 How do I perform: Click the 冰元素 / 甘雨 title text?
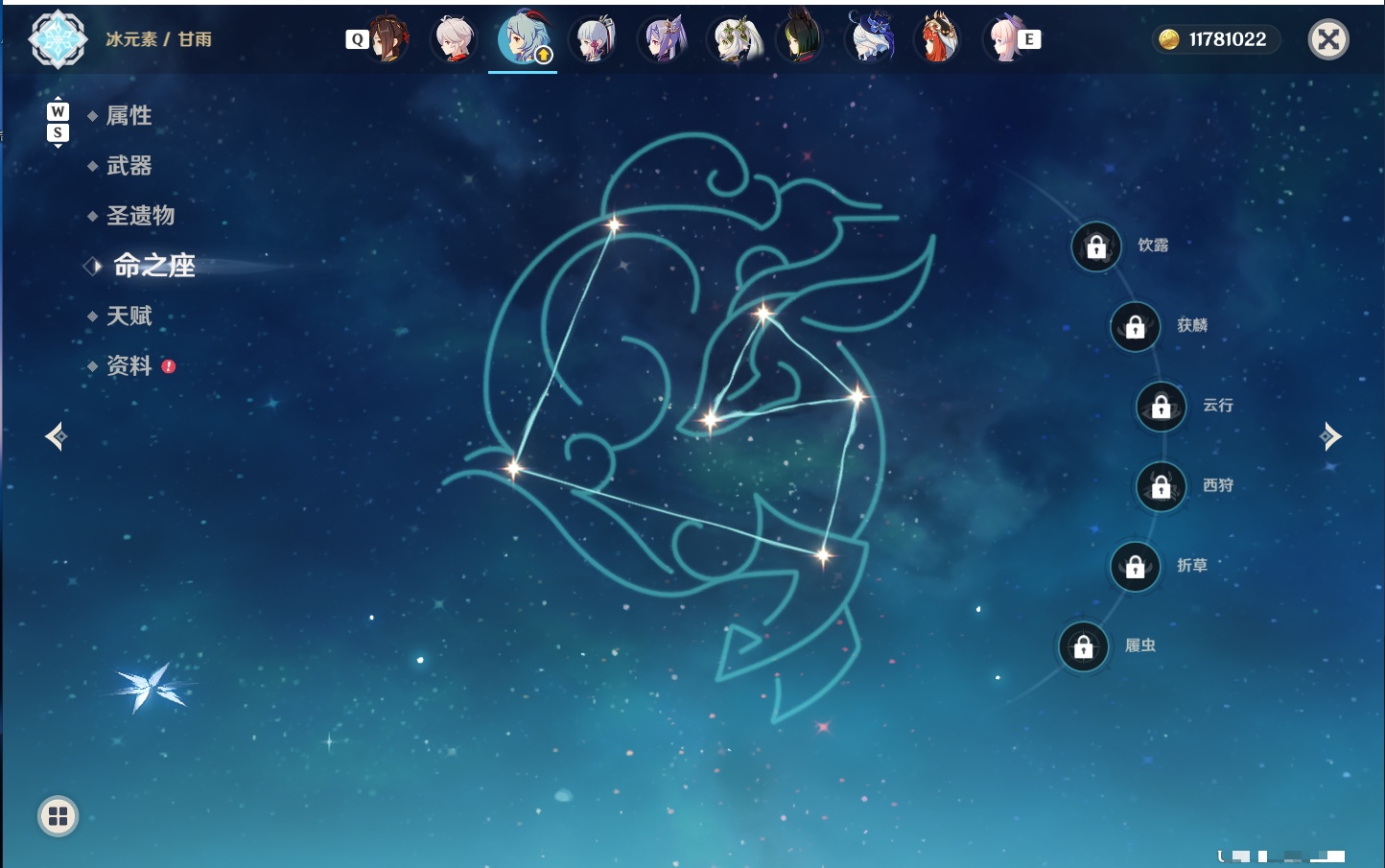pyautogui.click(x=158, y=39)
